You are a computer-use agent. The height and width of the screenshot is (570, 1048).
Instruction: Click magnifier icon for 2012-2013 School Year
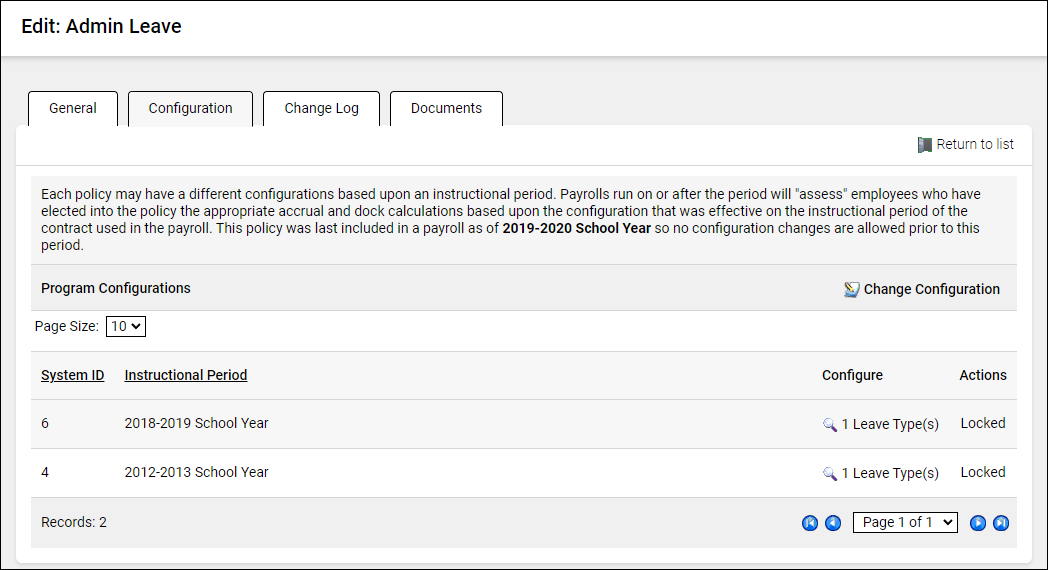(x=830, y=473)
